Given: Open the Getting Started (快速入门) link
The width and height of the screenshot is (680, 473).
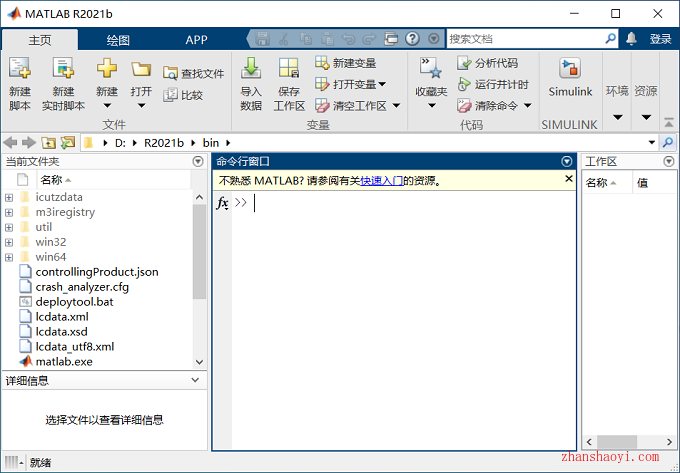Looking at the screenshot, I should coord(382,180).
